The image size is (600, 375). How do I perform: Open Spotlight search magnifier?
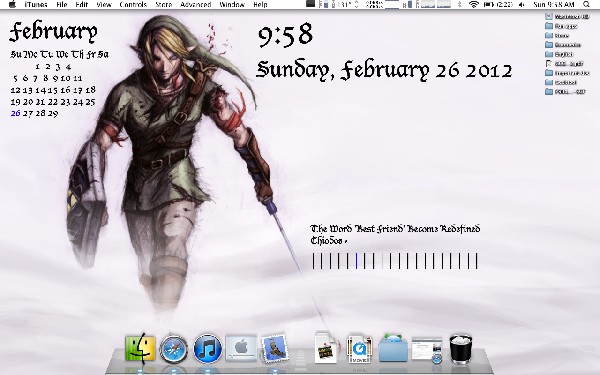tap(587, 5)
